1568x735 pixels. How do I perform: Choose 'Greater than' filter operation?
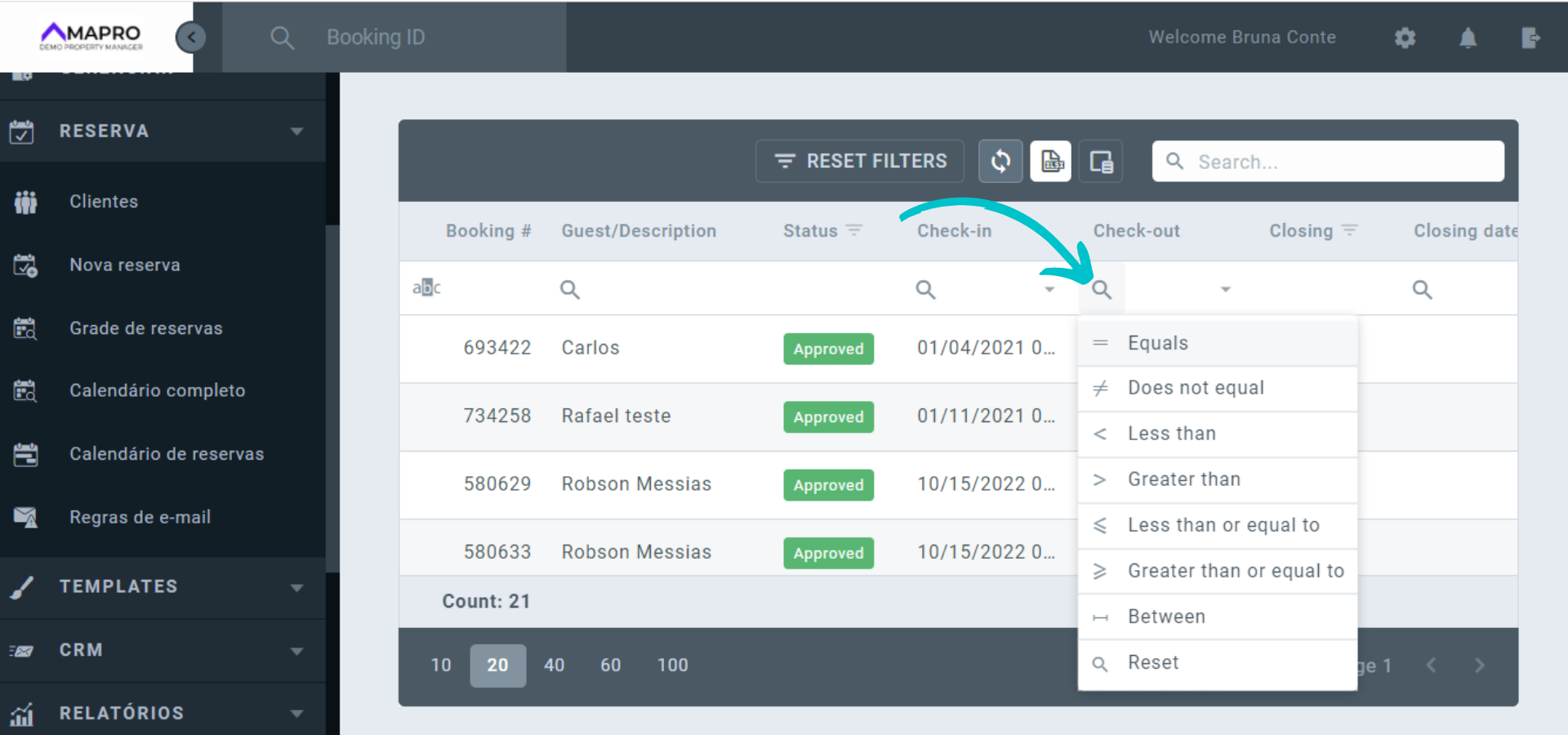(1183, 479)
